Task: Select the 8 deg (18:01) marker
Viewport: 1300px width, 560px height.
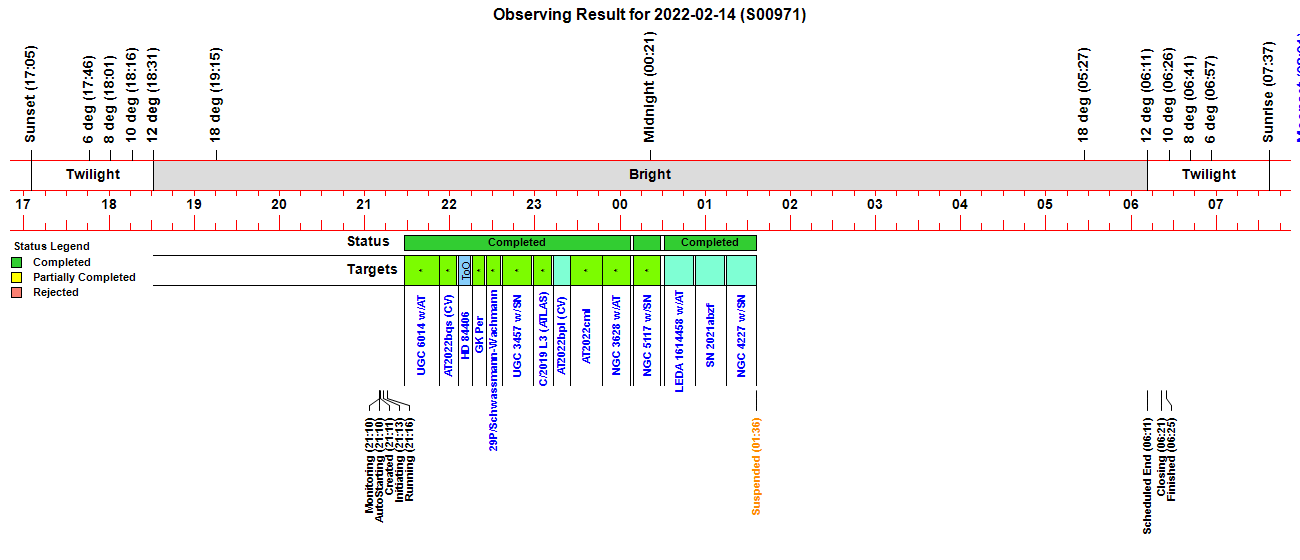Action: click(x=110, y=100)
